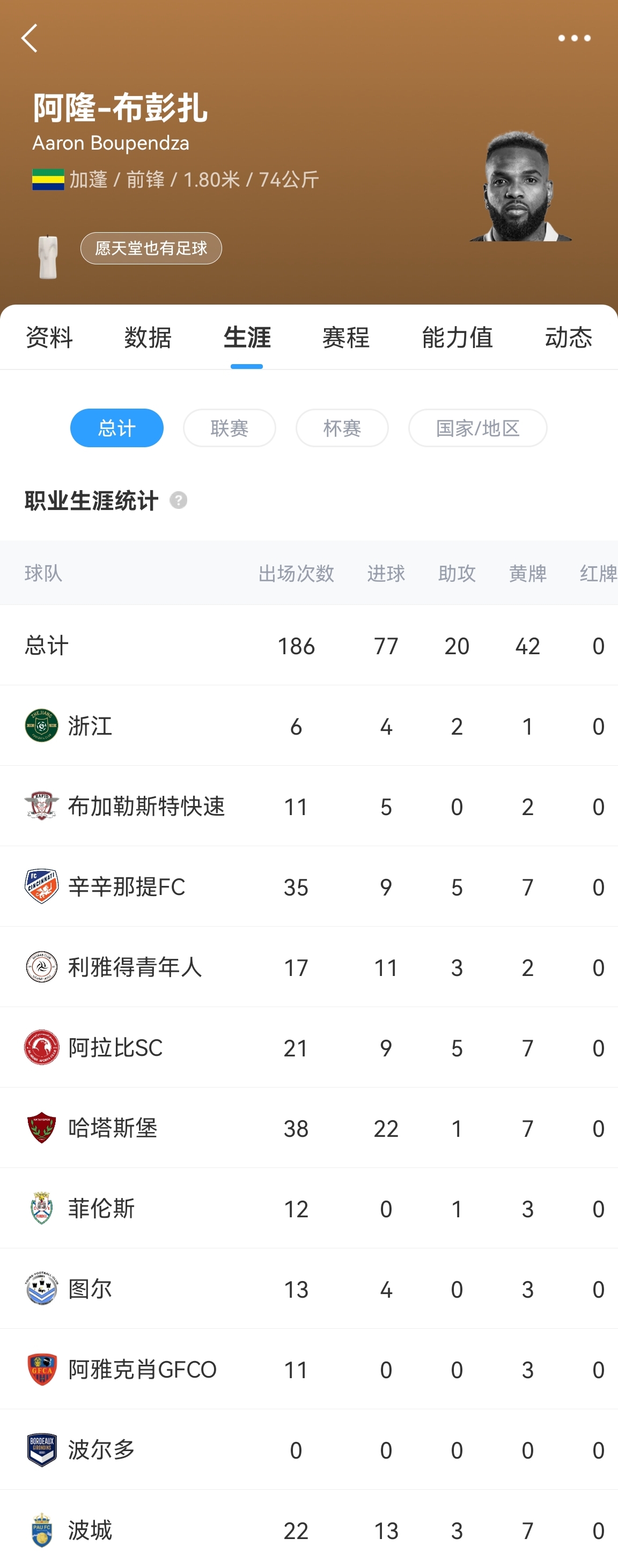This screenshot has width=618, height=1568.
Task: Go to the 赛程 tab
Action: (346, 337)
